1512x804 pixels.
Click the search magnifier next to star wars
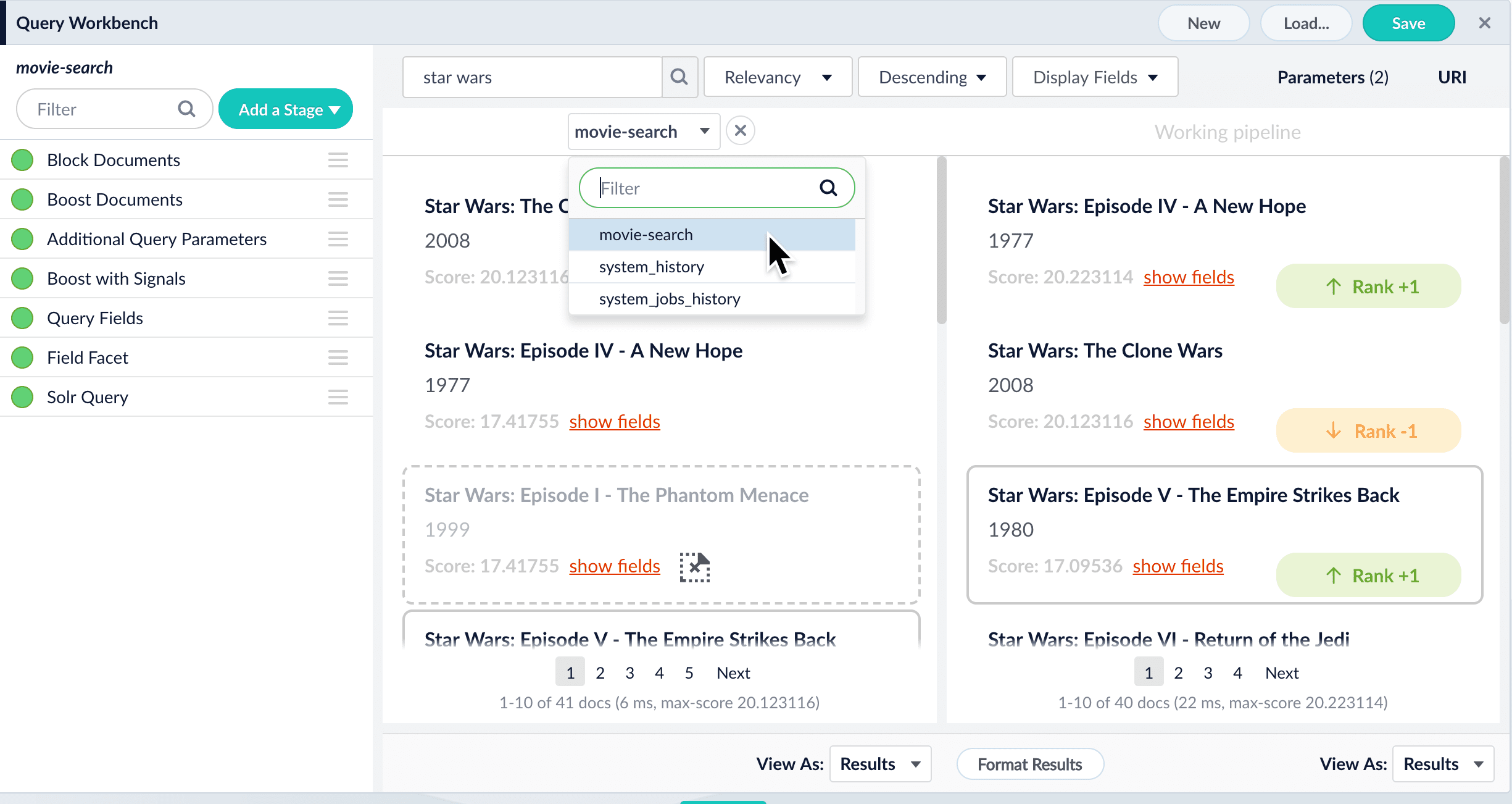coord(679,77)
